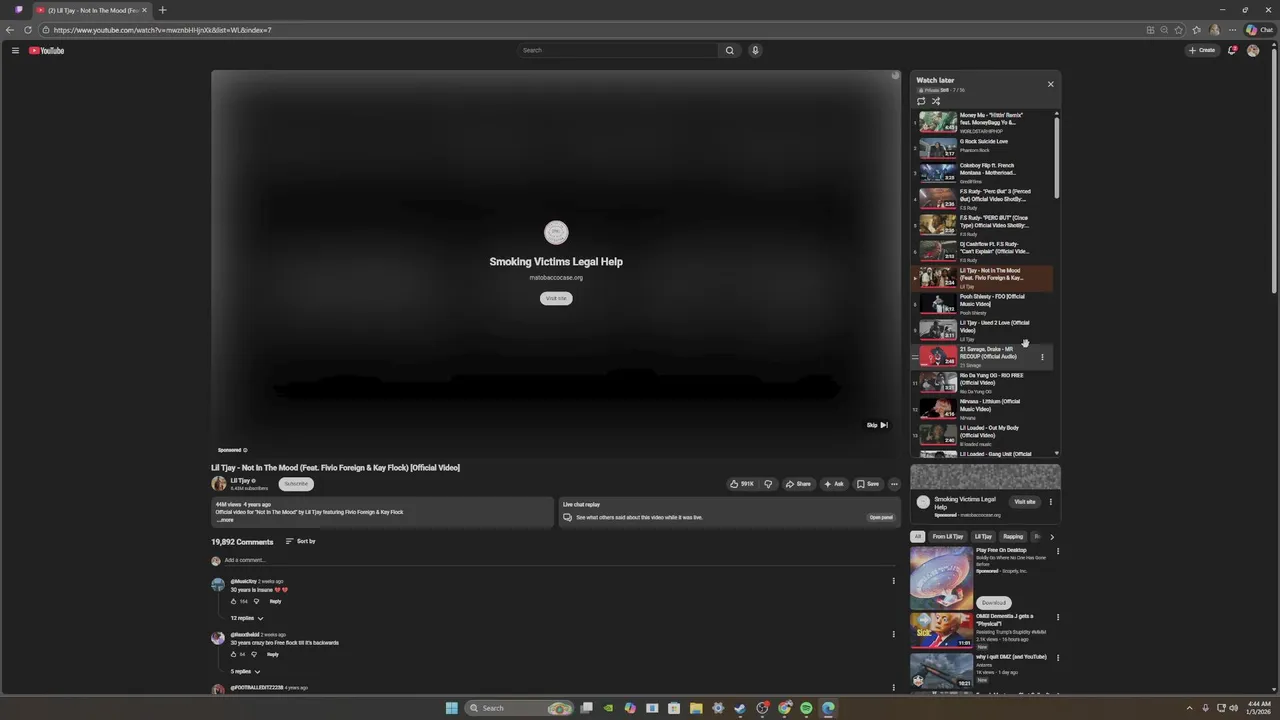
Task: Select 'G Rock Suicide Love' playlist entry
Action: point(982,147)
